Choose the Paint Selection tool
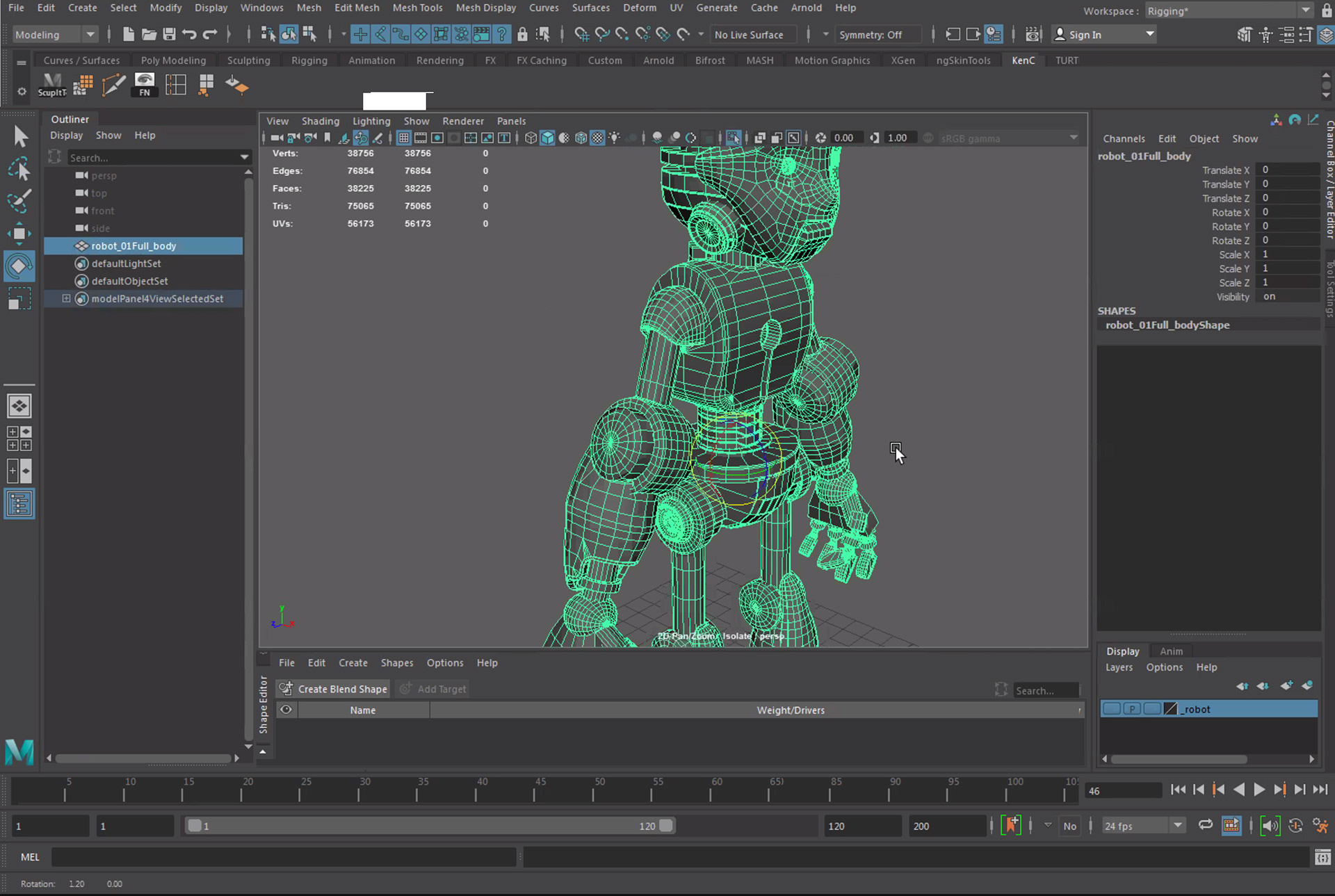1335x896 pixels. (x=19, y=201)
